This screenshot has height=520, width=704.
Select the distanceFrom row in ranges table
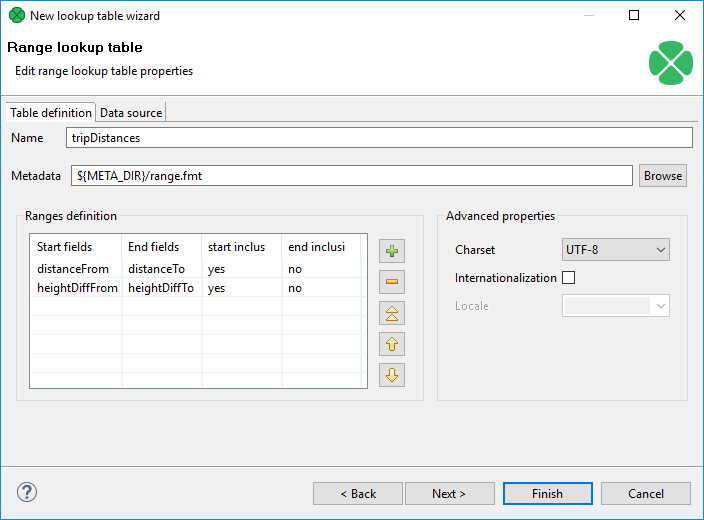tap(75, 269)
